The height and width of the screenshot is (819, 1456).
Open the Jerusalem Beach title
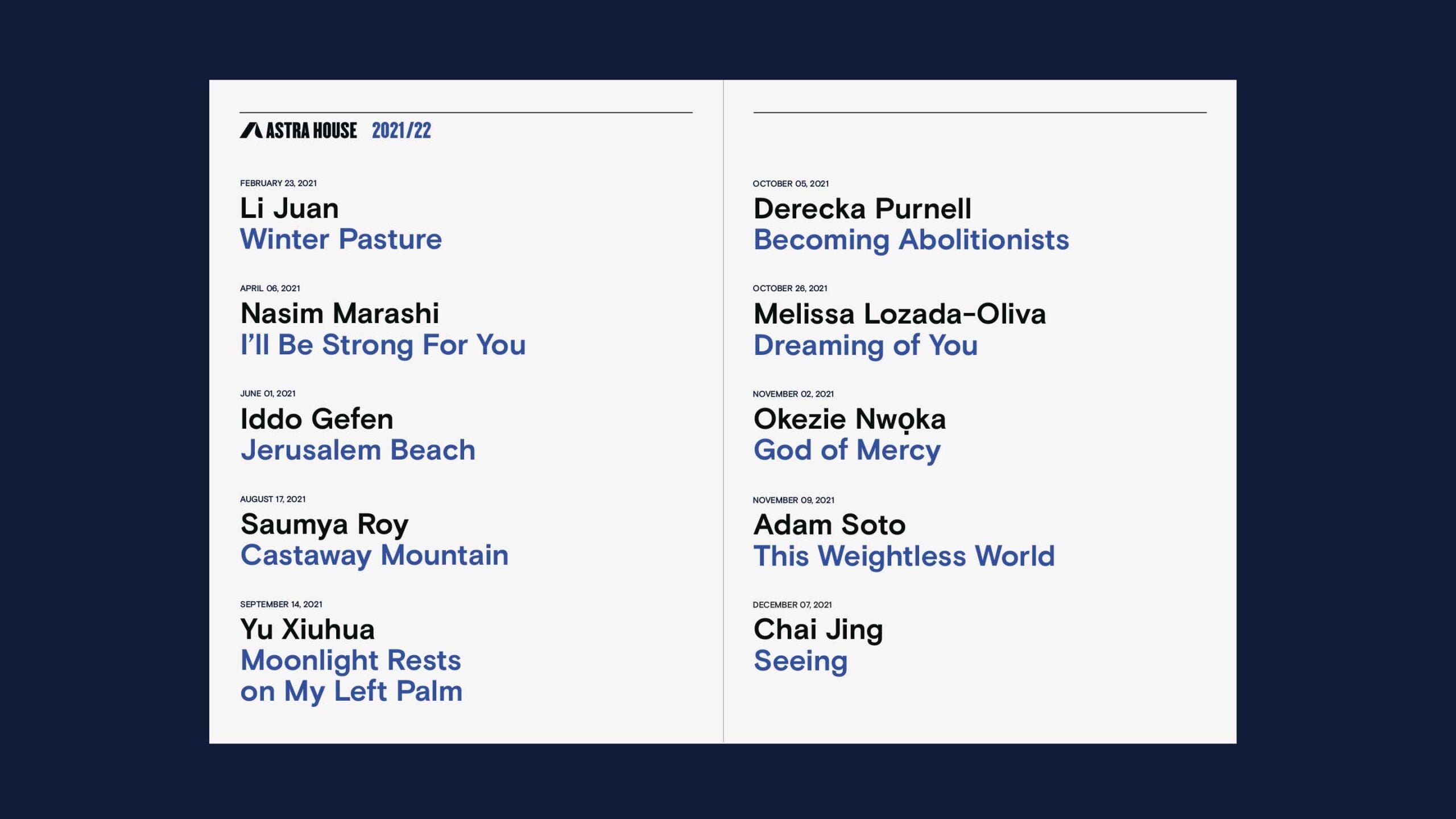358,450
